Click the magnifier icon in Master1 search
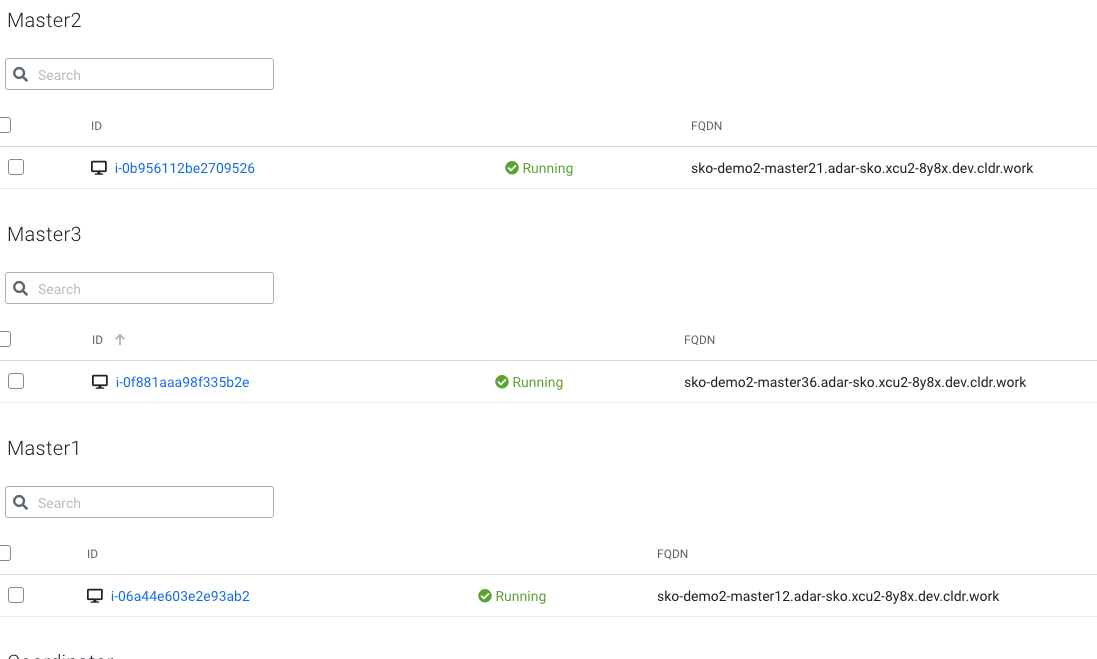1097x659 pixels. coord(21,503)
